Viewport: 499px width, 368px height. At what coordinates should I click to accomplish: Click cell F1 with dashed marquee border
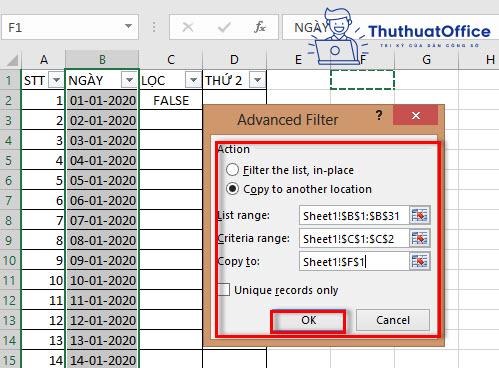(x=362, y=80)
